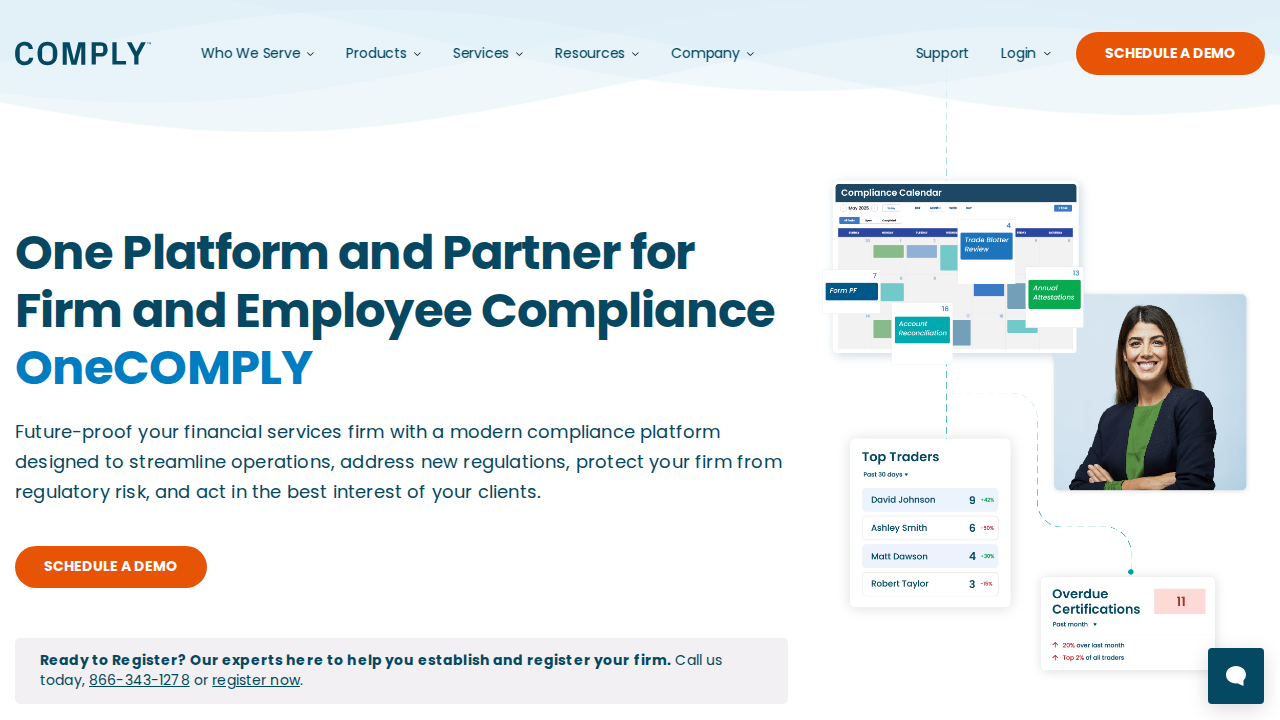This screenshot has width=1280, height=720.
Task: Expand the Resources chevron
Action: click(635, 54)
